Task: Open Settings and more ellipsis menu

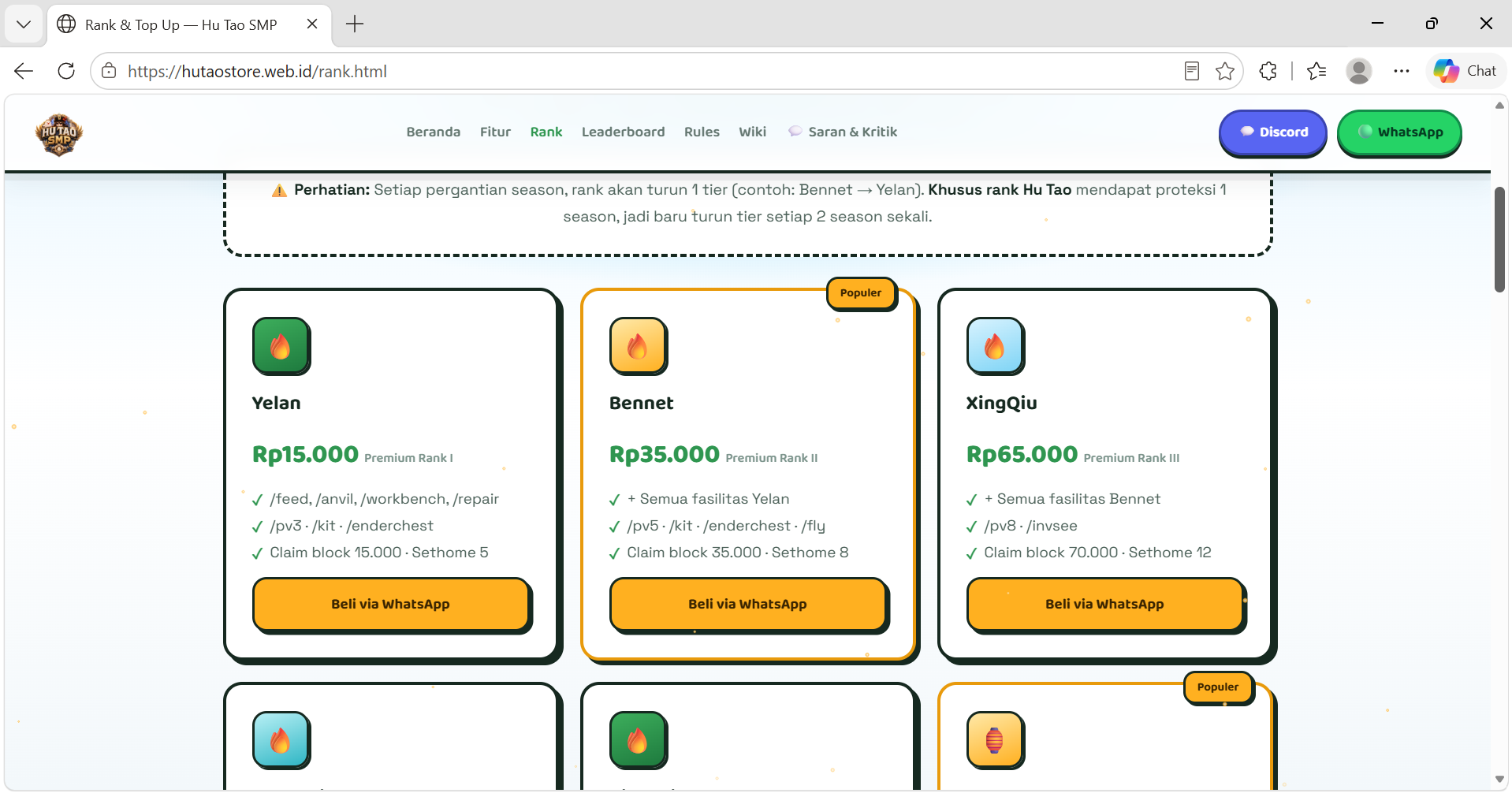Action: 1401,71
